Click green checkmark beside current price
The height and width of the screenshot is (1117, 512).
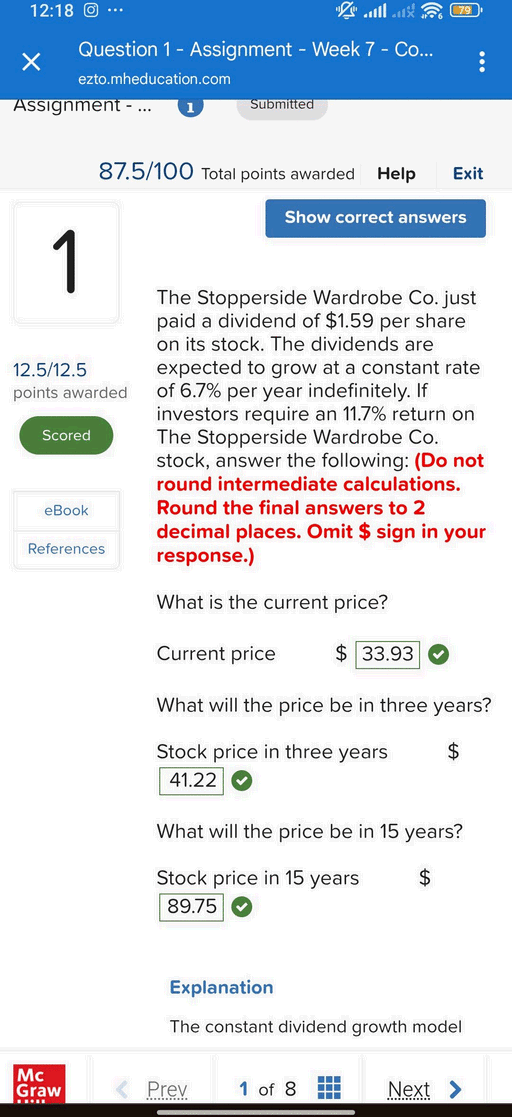click(438, 654)
